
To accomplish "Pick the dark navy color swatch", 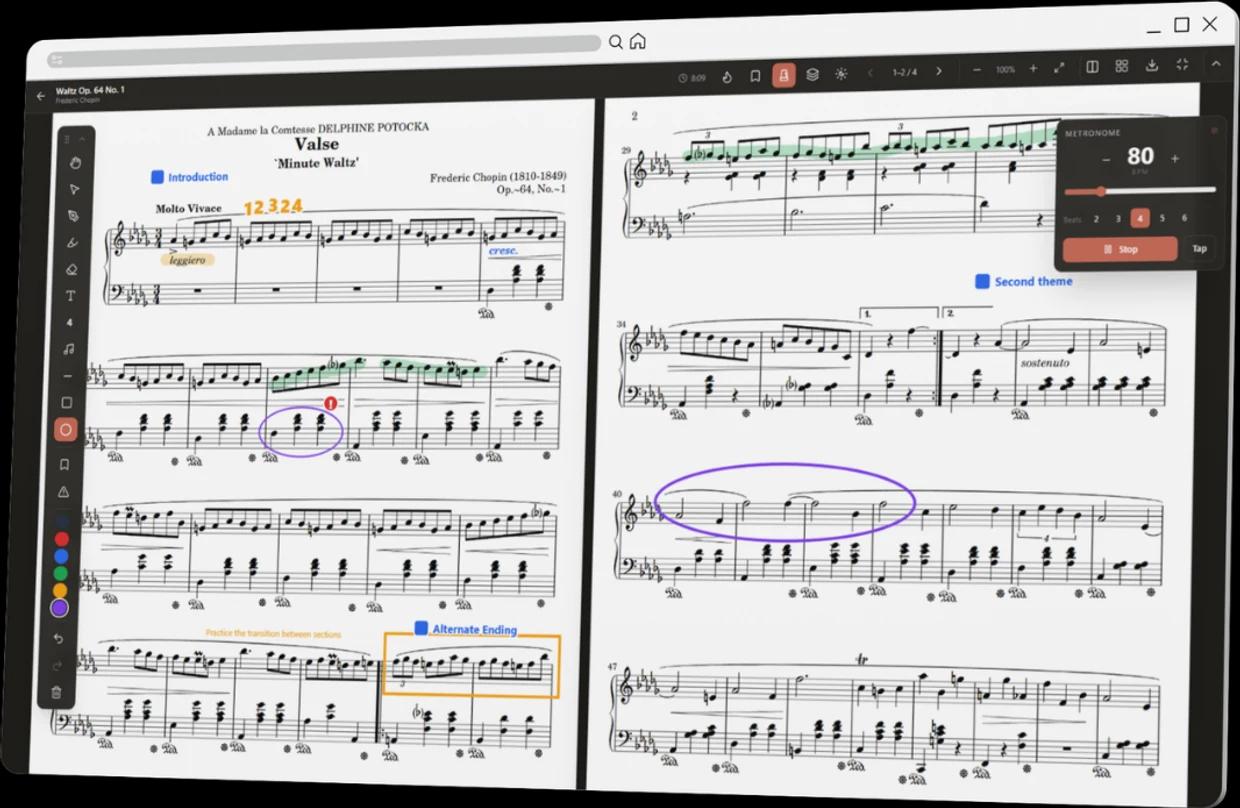I will click(x=63, y=522).
